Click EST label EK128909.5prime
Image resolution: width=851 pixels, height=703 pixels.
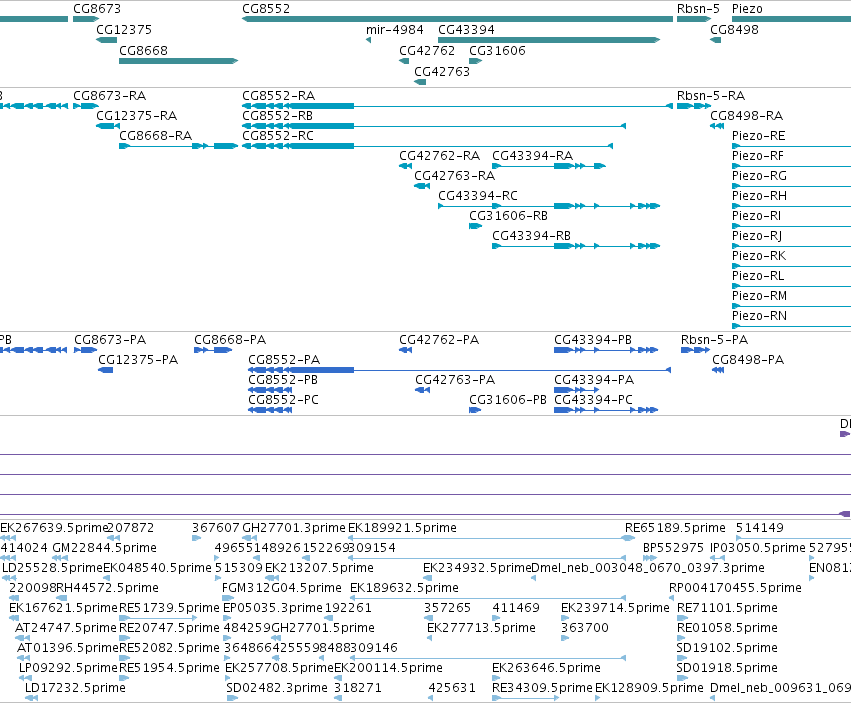click(649, 688)
